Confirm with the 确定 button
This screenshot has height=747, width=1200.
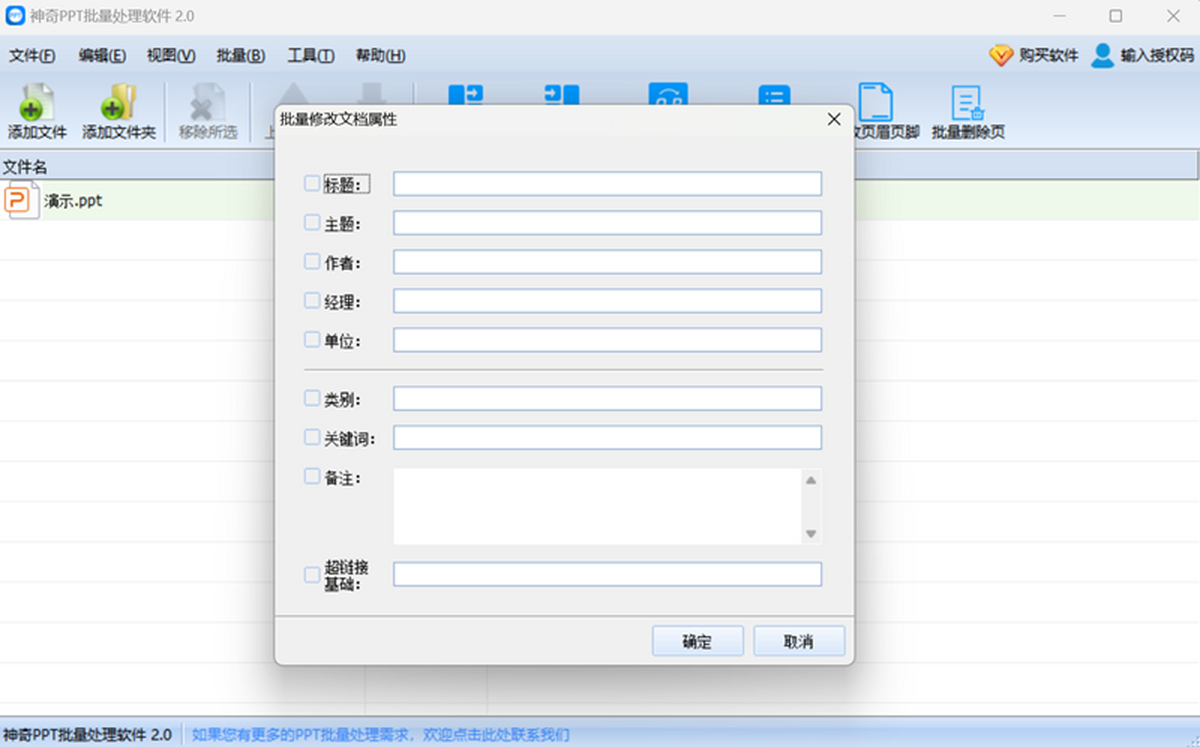697,641
